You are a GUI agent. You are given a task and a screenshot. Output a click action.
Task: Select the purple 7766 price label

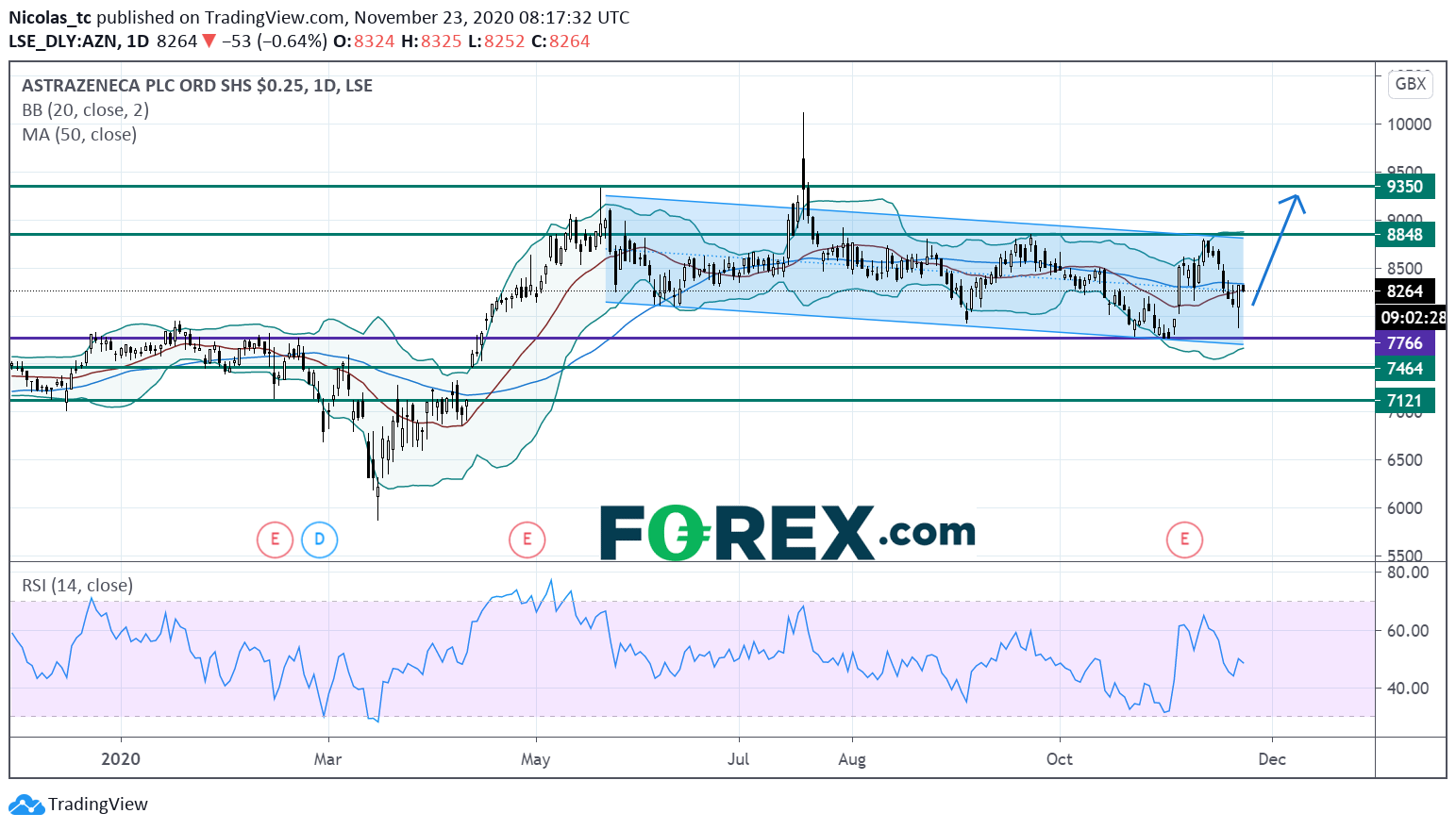(1404, 343)
